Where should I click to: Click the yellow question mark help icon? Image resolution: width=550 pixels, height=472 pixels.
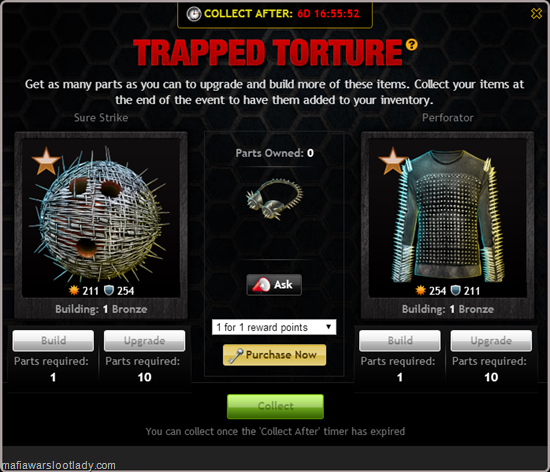click(x=411, y=45)
